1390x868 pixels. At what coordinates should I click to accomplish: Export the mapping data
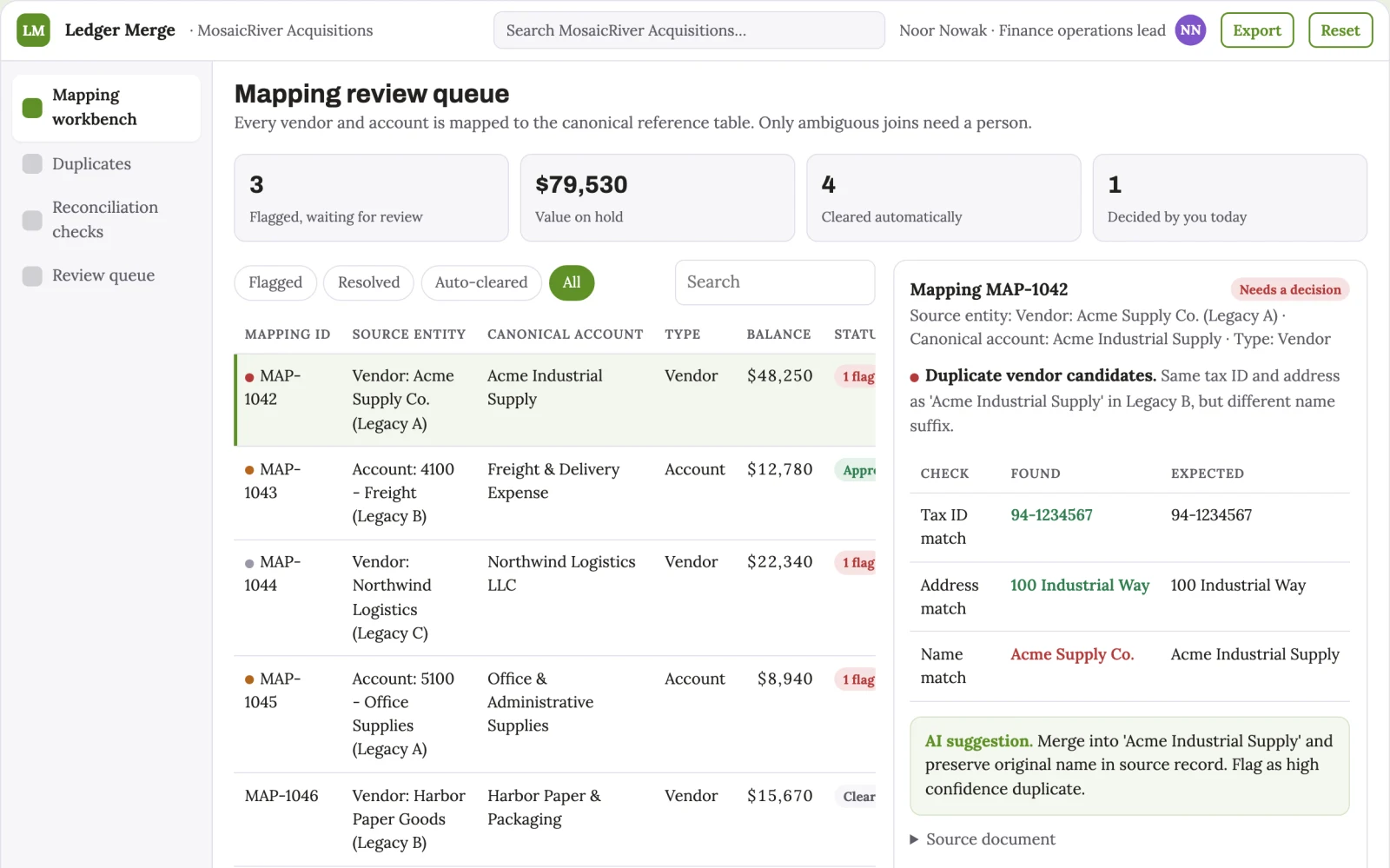click(1256, 30)
